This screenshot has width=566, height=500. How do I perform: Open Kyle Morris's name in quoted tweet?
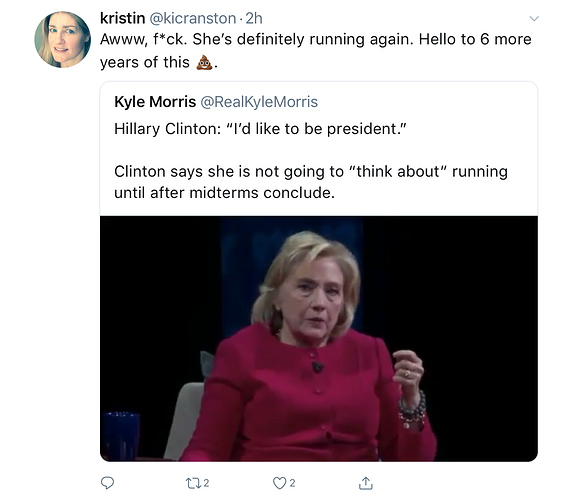[x=155, y=102]
